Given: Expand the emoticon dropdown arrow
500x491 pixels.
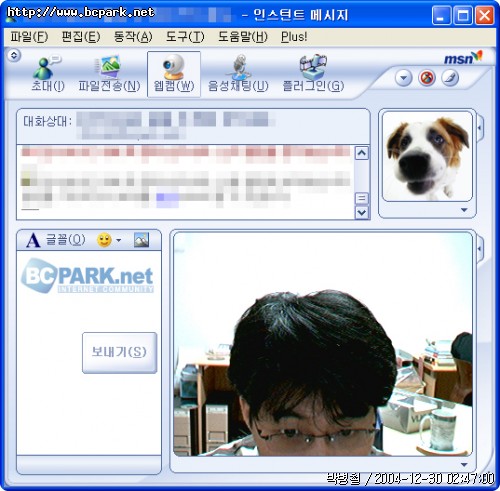Looking at the screenshot, I should coord(118,240).
